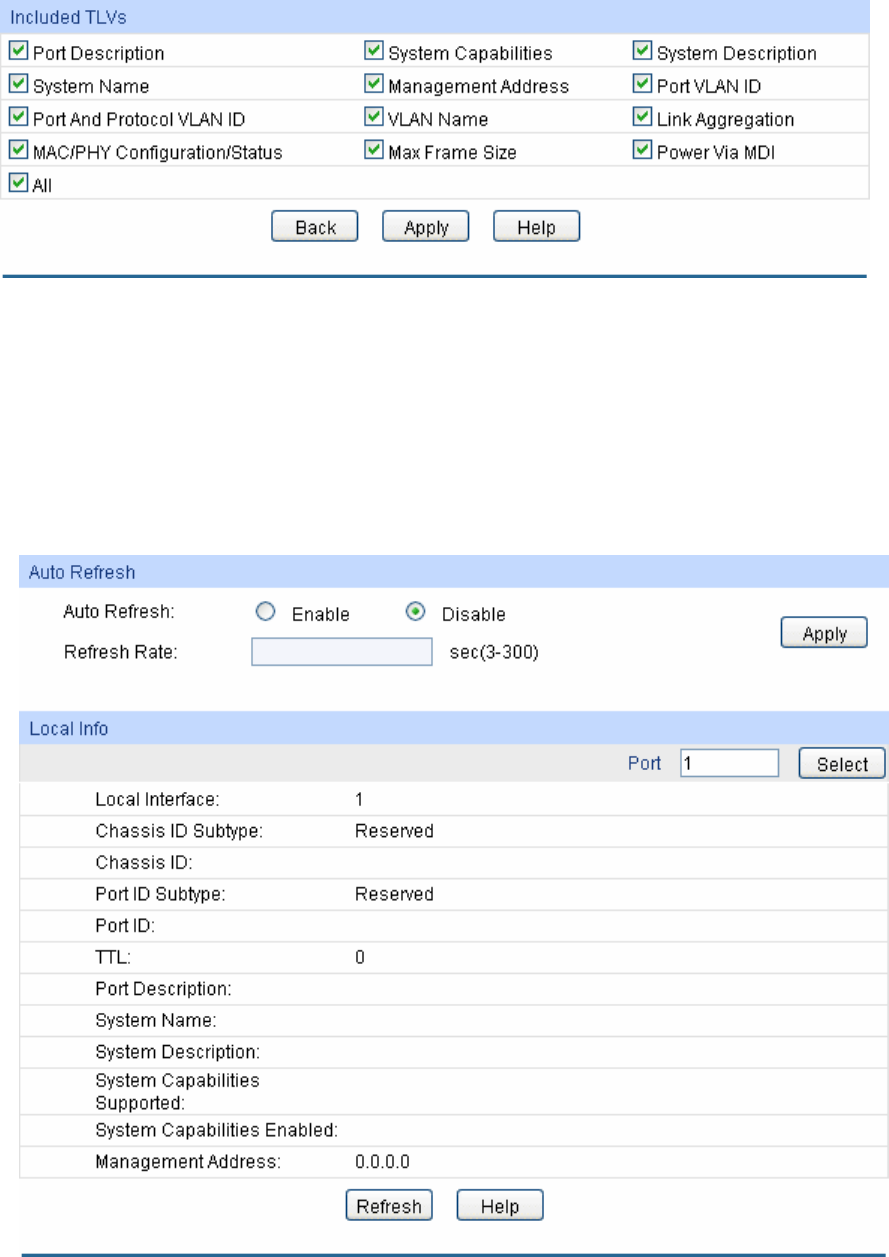This screenshot has width=889, height=1257.
Task: Enable Auto Refresh radio option
Action: (x=266, y=613)
